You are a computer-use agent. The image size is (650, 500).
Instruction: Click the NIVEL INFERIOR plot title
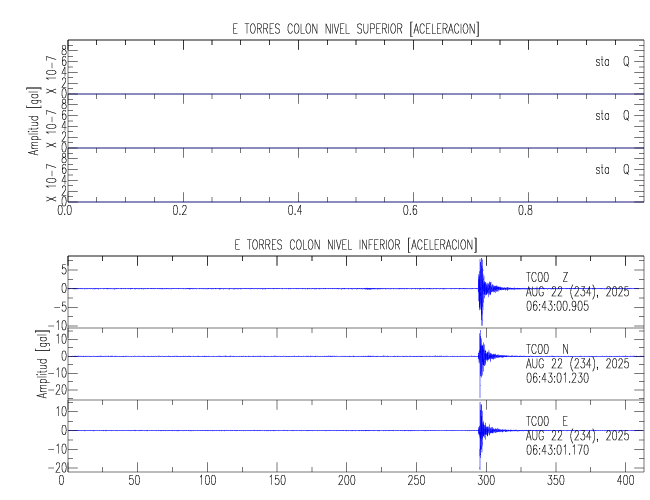click(x=356, y=244)
